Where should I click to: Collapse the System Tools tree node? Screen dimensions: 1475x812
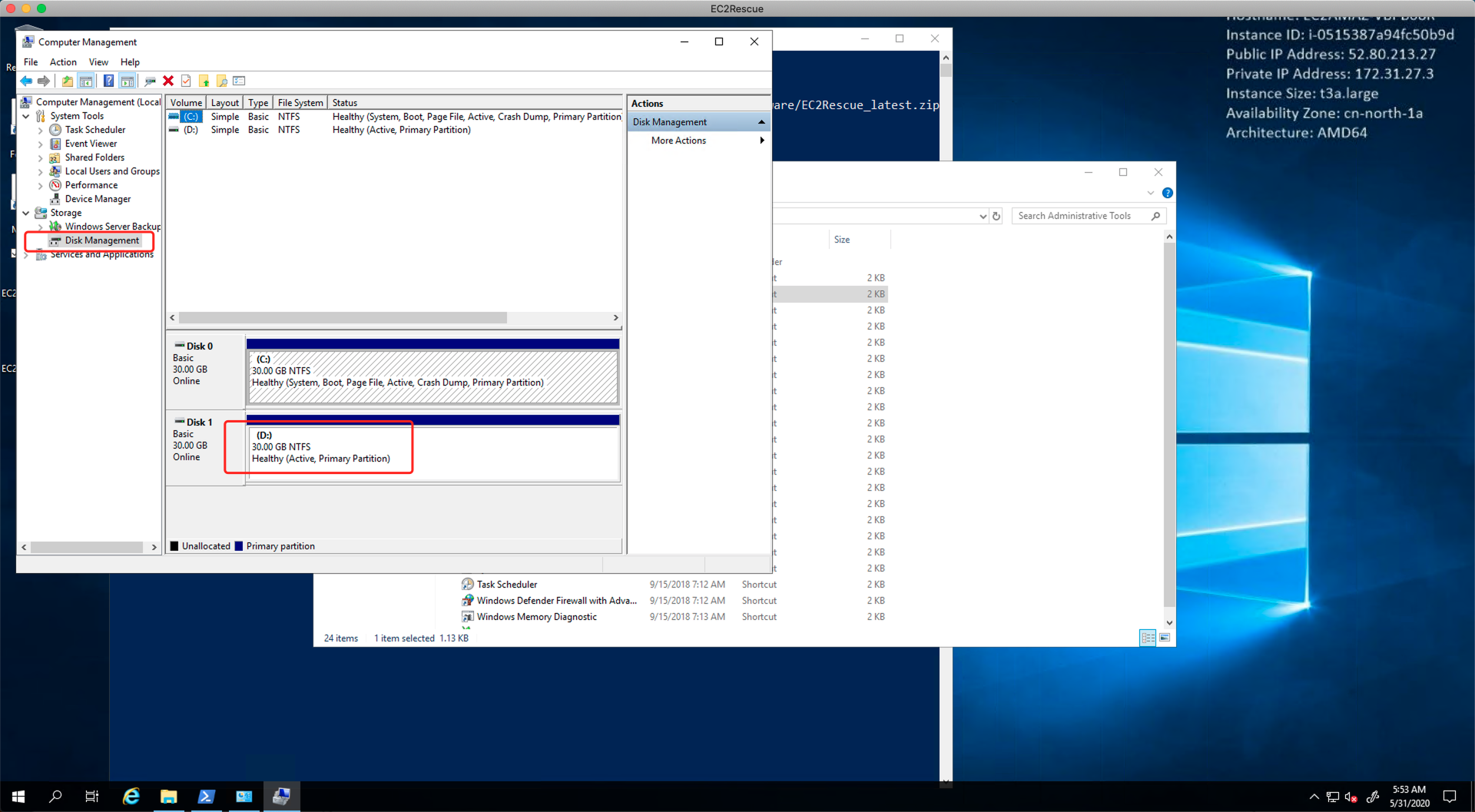click(26, 117)
